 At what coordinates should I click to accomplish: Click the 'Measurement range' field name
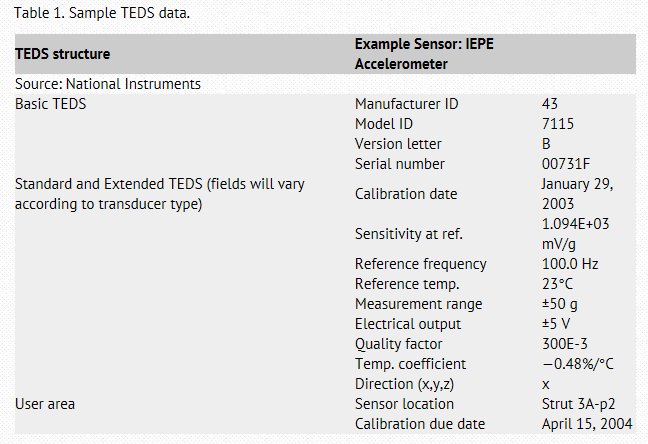[418, 304]
